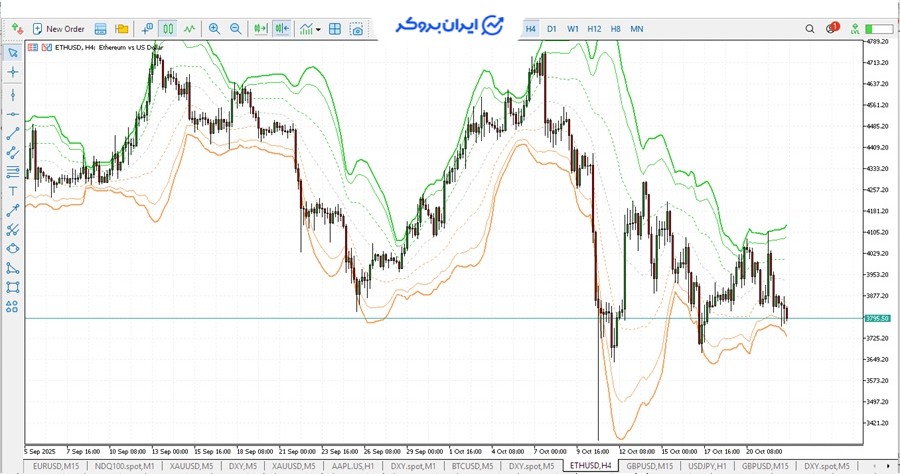
Task: Select the MN monthly timeframe
Action: [637, 29]
